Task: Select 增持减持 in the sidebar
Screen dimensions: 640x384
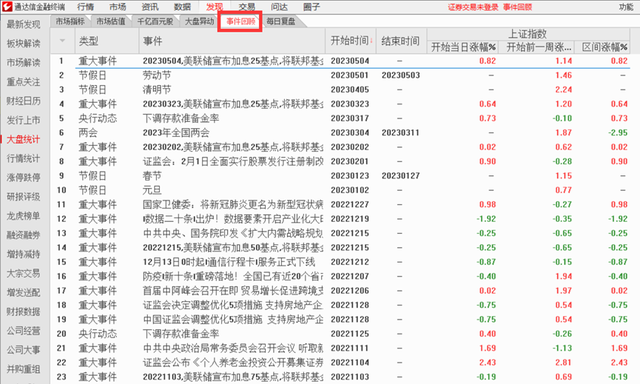Action: [23, 255]
